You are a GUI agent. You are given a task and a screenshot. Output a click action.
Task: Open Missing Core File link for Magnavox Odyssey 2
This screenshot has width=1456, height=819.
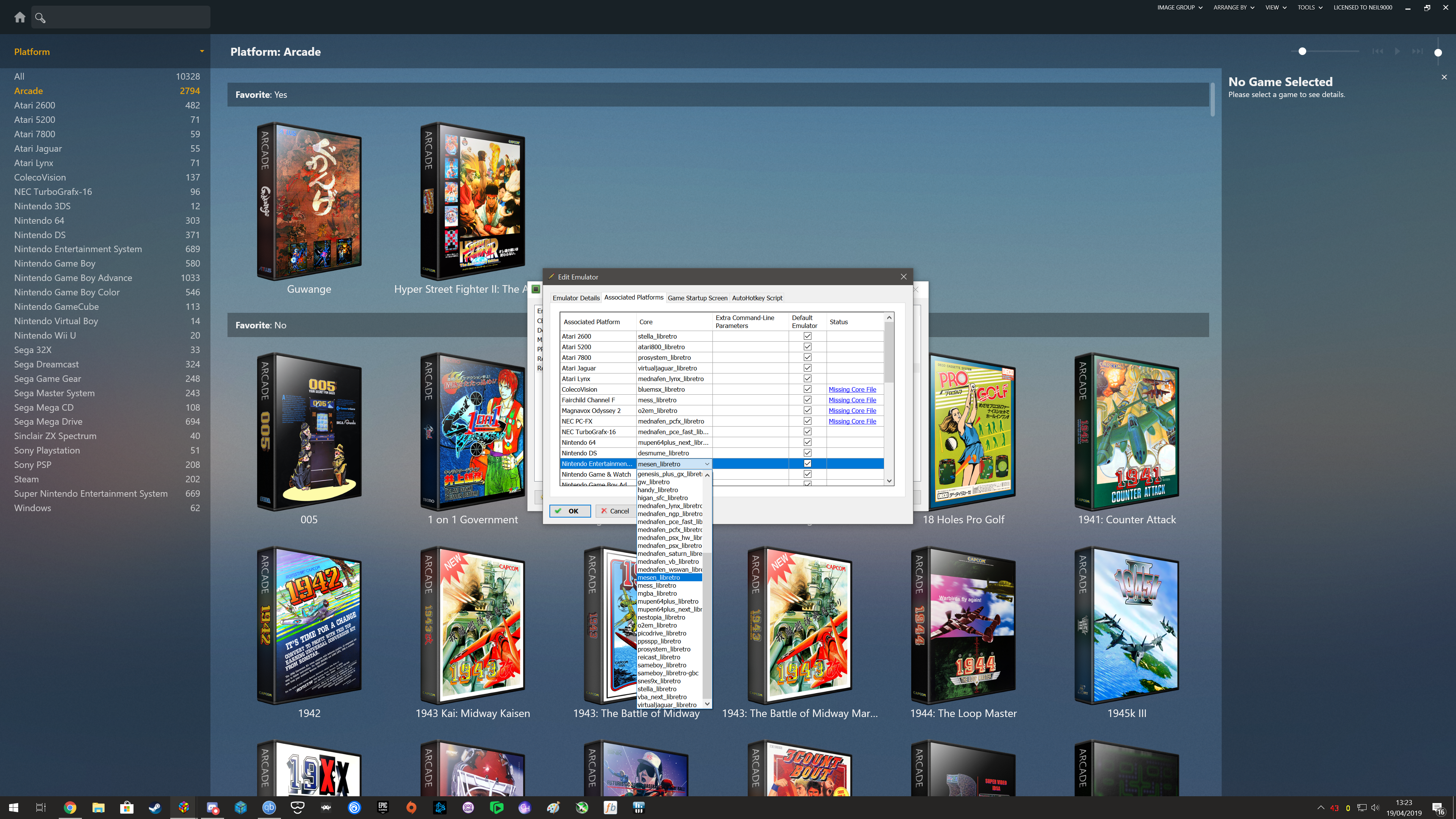pyautogui.click(x=852, y=410)
